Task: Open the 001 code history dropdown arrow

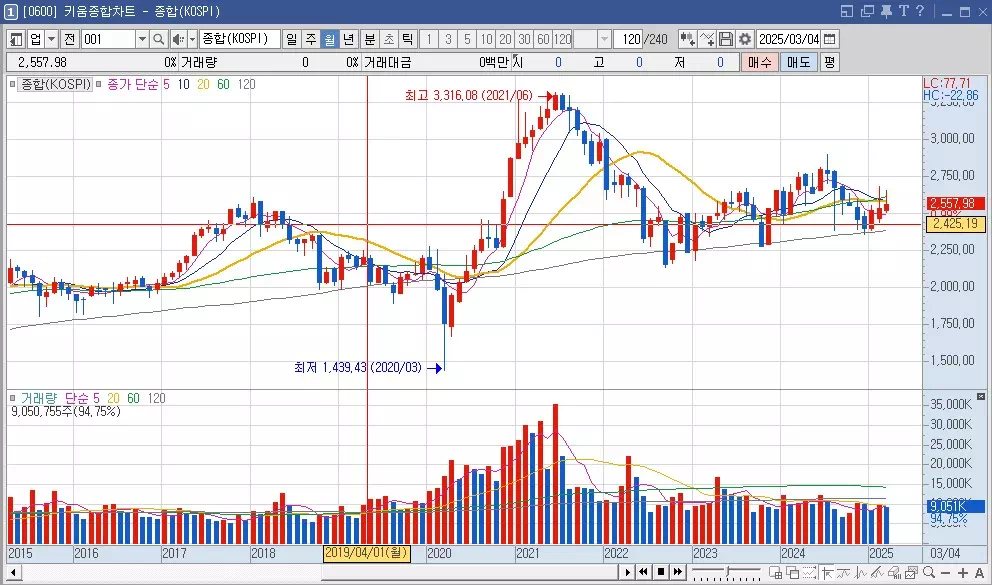Action: pos(141,39)
